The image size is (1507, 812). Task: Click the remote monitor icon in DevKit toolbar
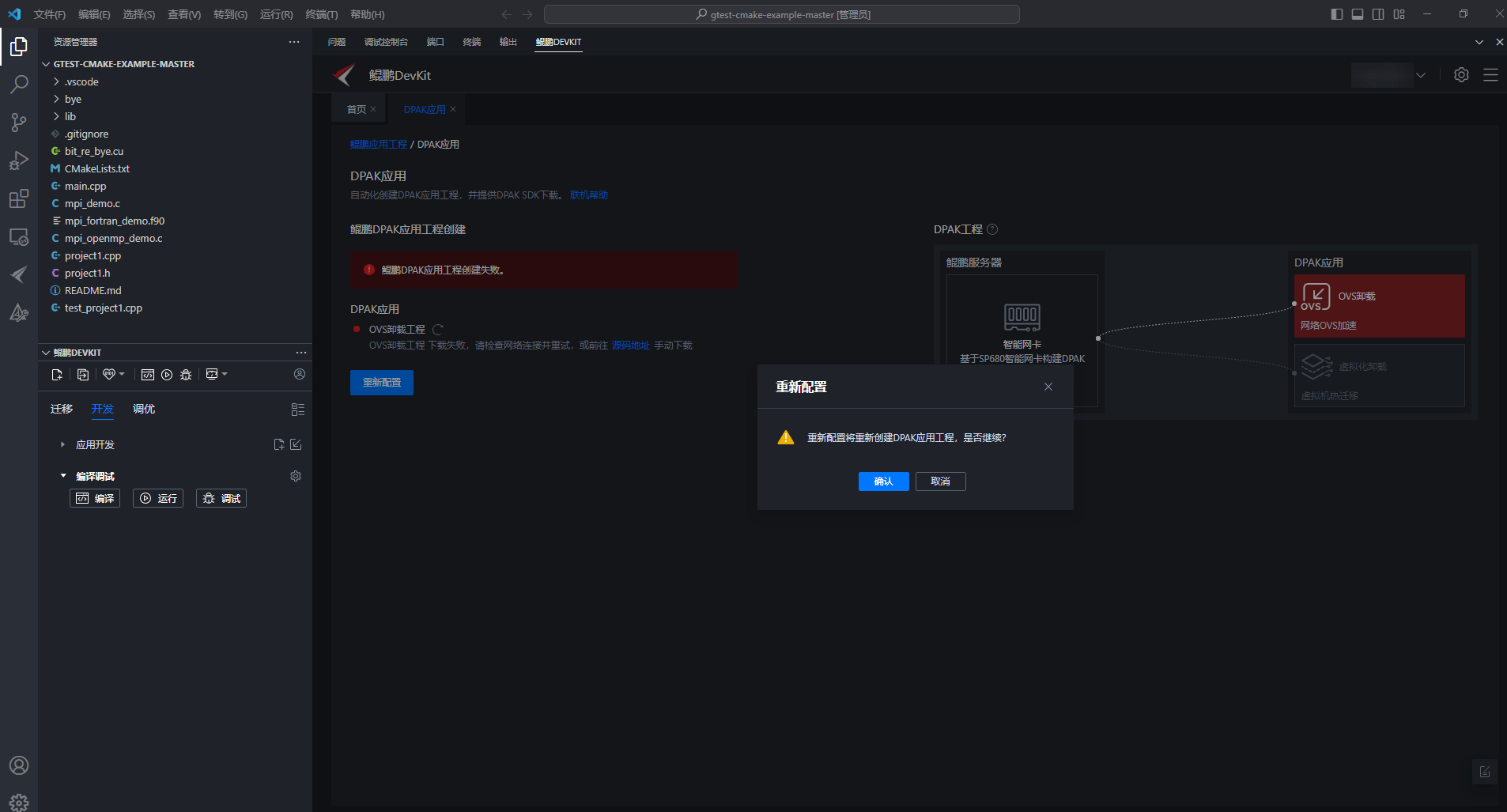point(212,375)
